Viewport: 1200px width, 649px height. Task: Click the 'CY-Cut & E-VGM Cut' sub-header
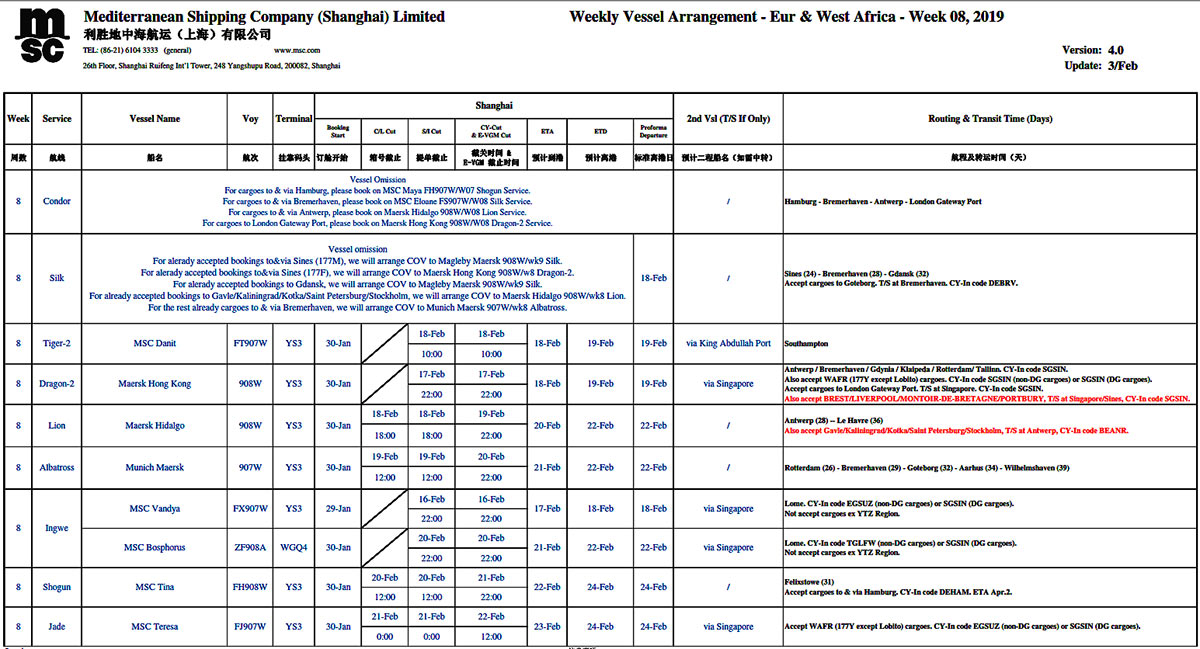coord(491,131)
